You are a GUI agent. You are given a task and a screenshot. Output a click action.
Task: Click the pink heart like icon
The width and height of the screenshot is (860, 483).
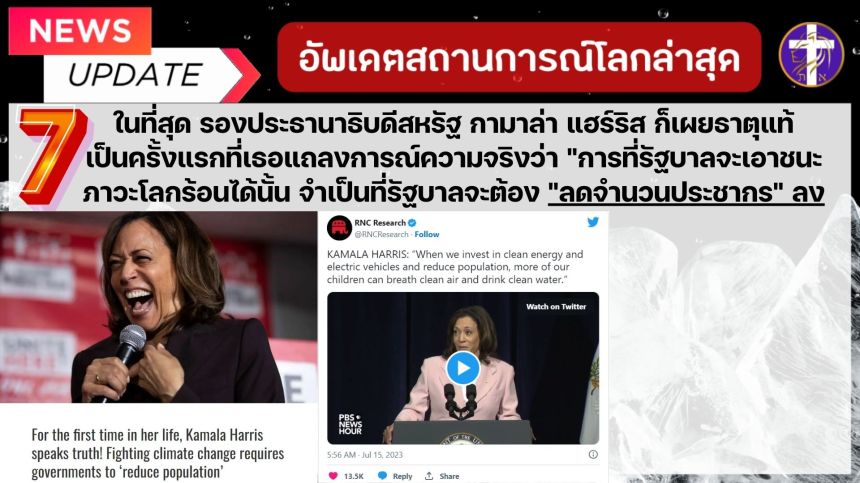click(333, 475)
